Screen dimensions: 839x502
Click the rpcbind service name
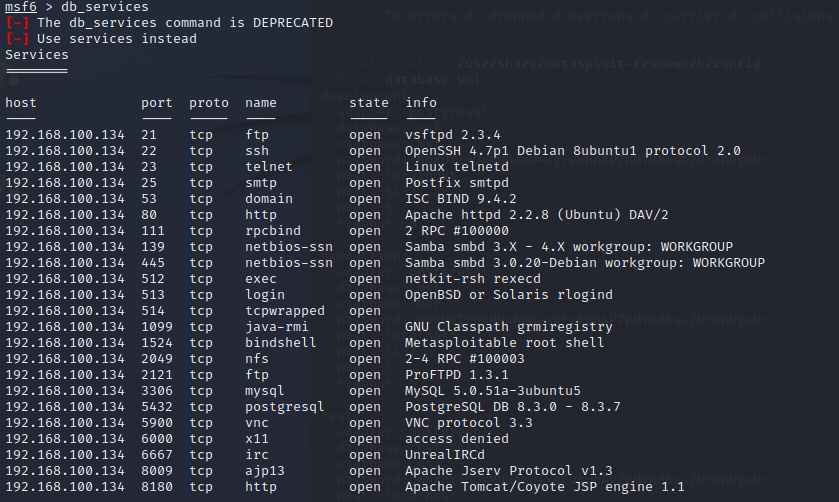pos(273,231)
